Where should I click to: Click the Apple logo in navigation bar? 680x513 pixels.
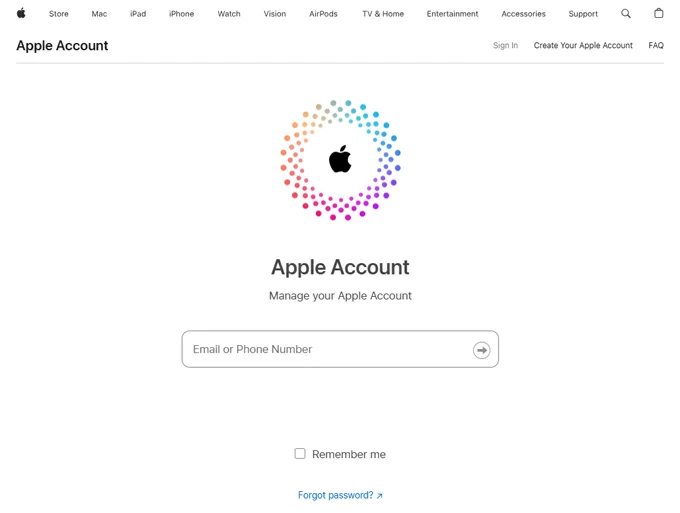pos(21,14)
